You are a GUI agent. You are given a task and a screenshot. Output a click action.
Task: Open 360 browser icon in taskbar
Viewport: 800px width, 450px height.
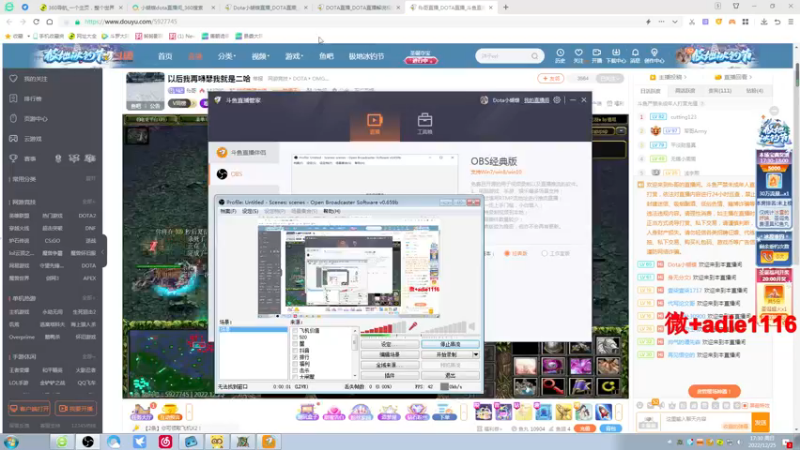tap(62, 441)
